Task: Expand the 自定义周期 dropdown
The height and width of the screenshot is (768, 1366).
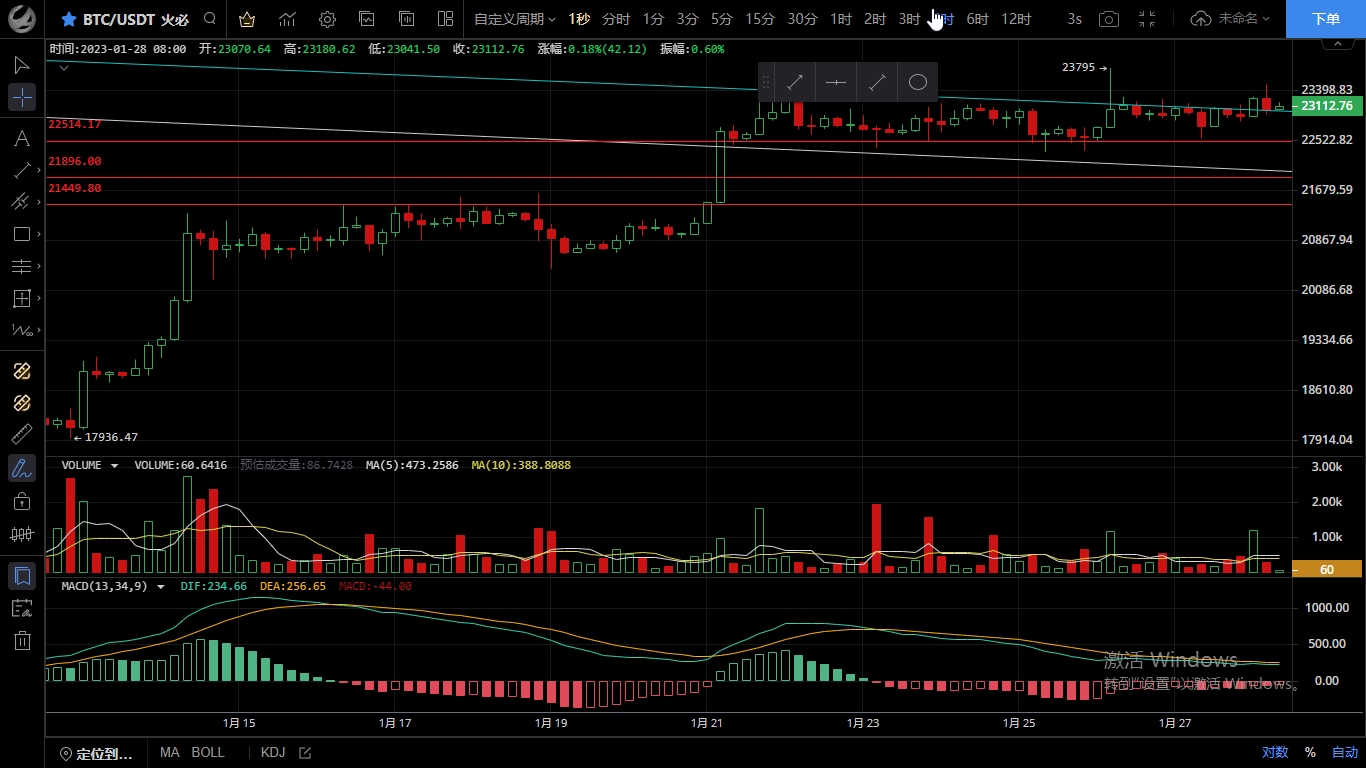Action: tap(514, 19)
